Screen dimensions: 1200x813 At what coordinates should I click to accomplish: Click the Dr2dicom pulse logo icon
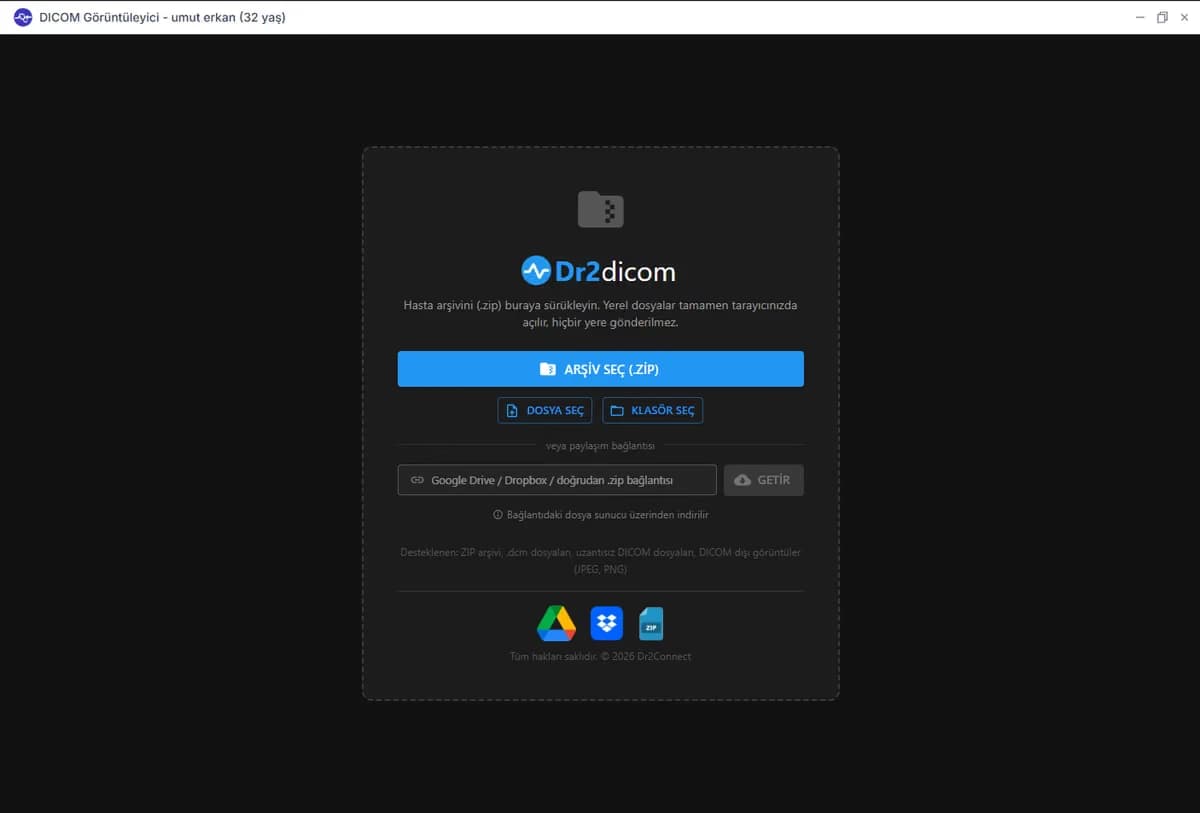[536, 271]
